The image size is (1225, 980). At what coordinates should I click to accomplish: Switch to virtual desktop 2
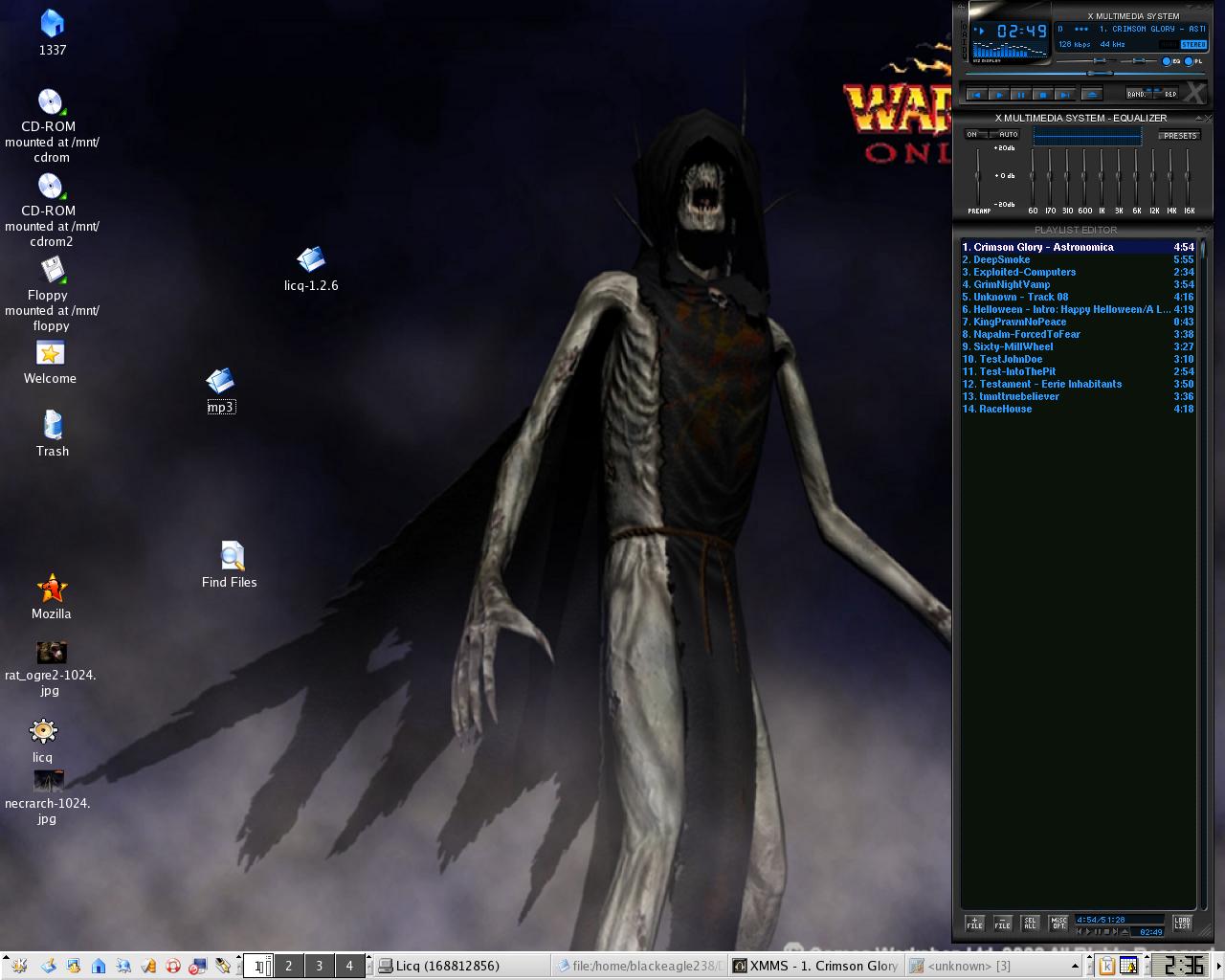tap(288, 966)
